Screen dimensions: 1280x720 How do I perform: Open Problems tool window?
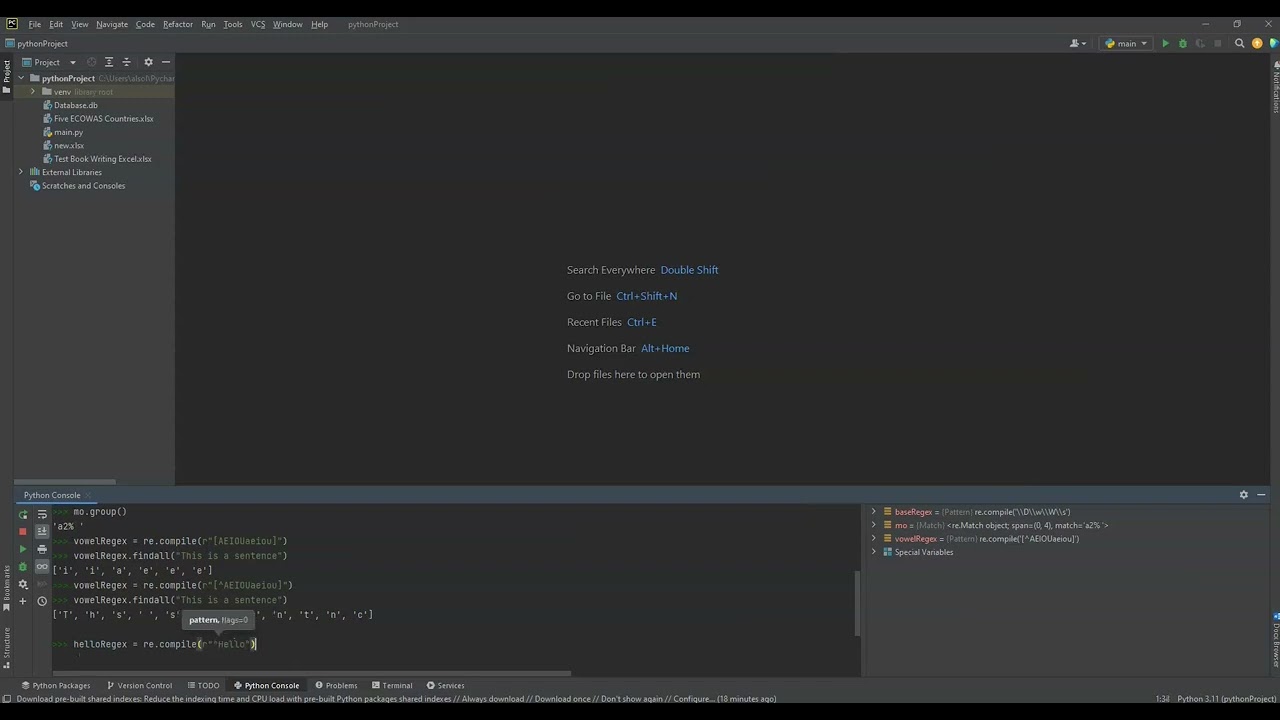[x=336, y=685]
